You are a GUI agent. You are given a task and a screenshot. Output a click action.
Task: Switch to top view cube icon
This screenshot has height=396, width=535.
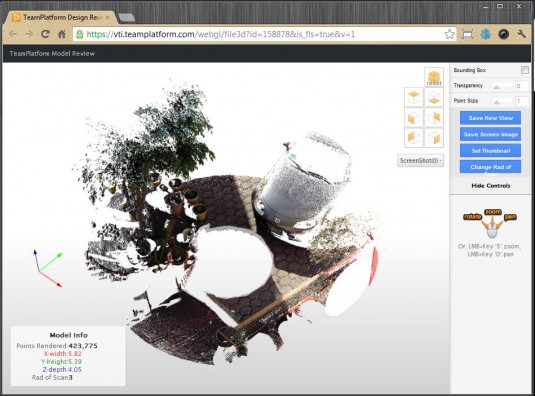[414, 97]
